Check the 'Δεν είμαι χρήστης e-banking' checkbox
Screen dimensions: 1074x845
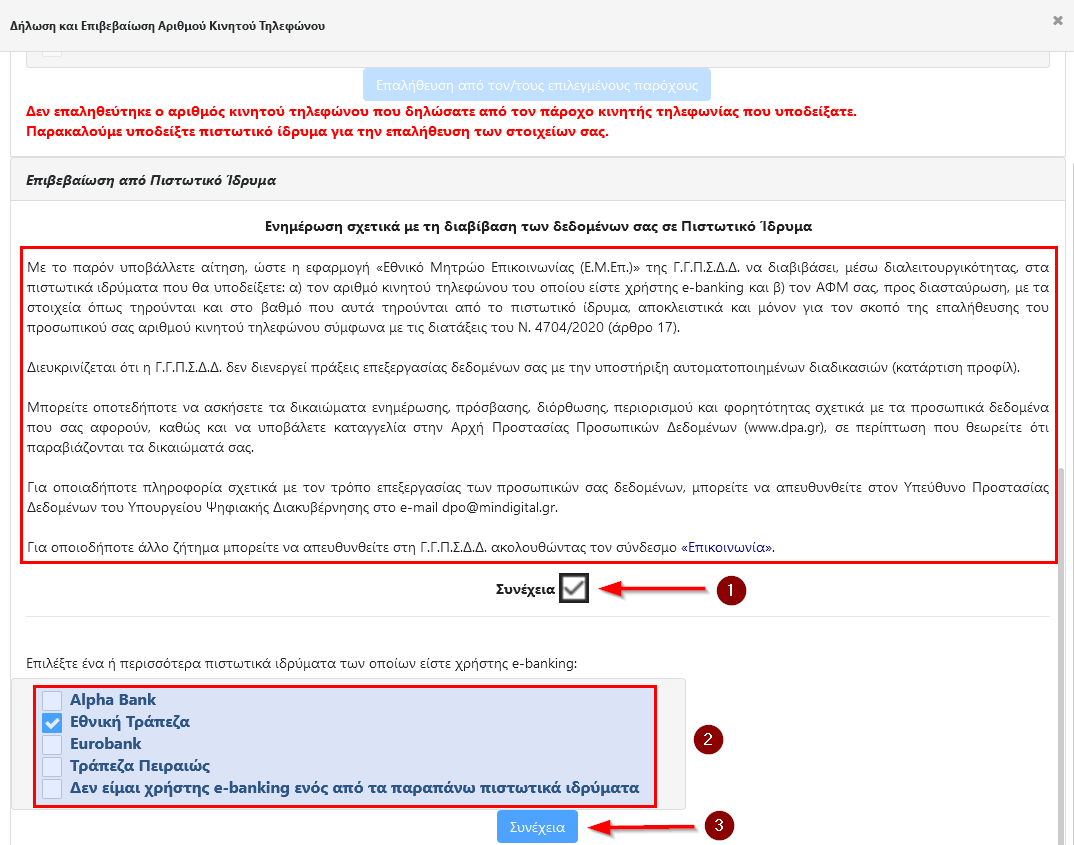[52, 789]
